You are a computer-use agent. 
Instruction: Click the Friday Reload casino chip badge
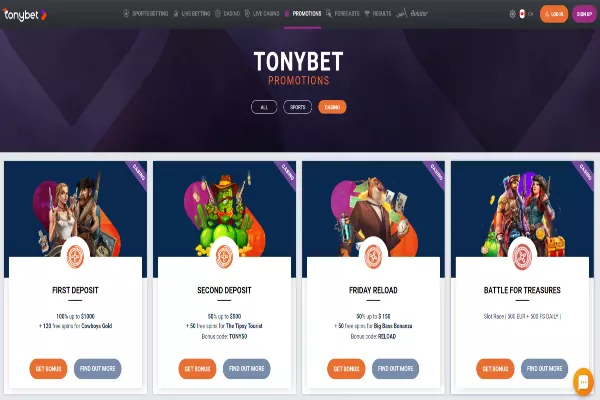373,256
